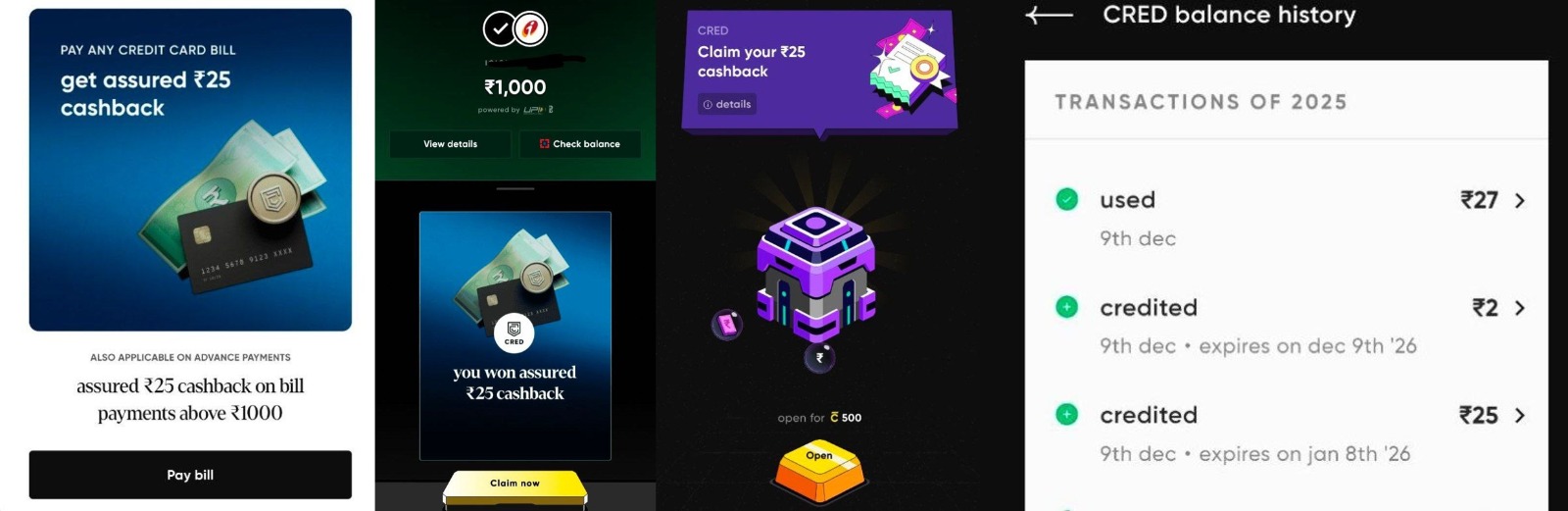Expand the ₹2 credited transaction chevron

(x=1520, y=308)
